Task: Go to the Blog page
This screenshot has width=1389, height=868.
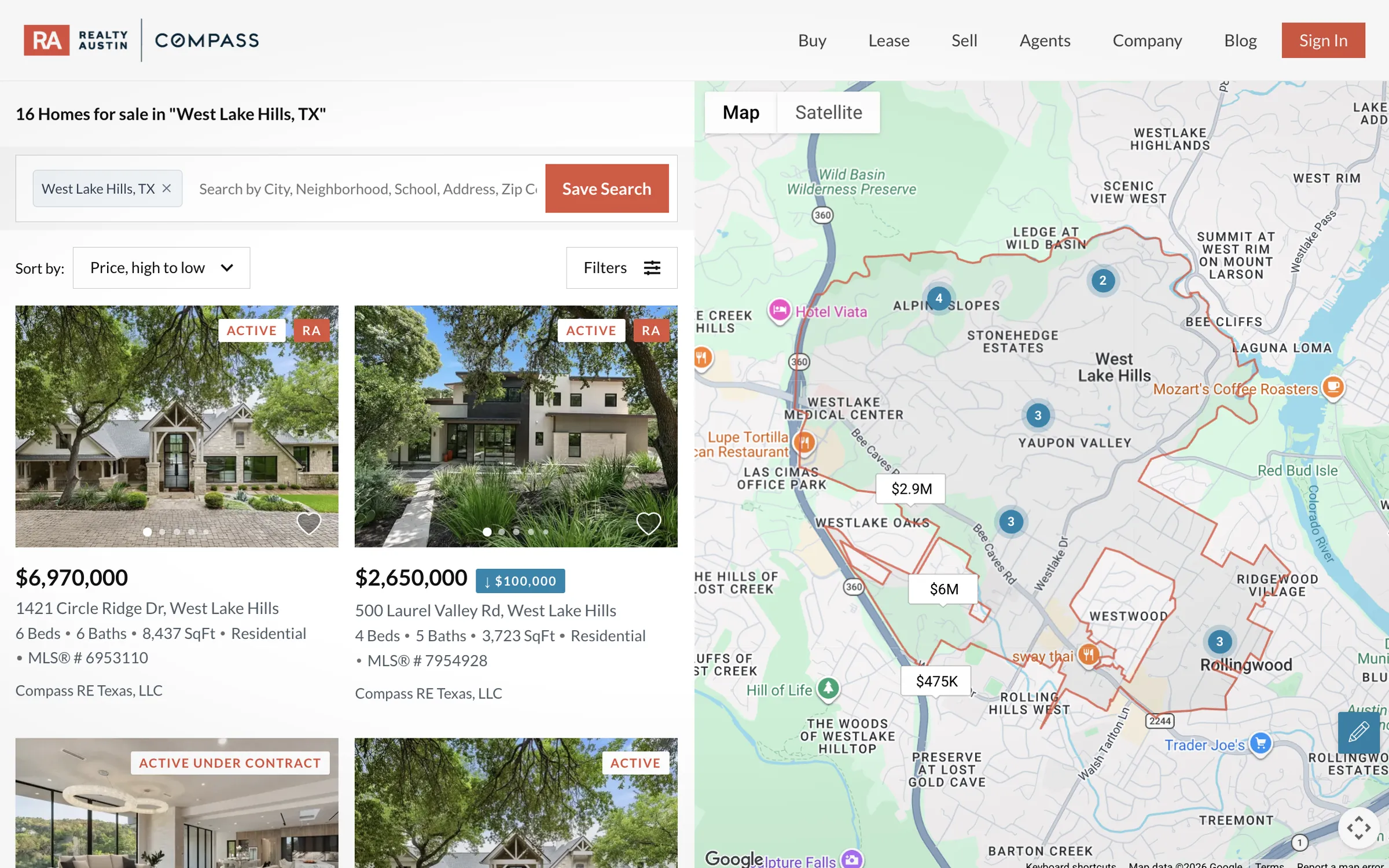Action: pyautogui.click(x=1240, y=41)
